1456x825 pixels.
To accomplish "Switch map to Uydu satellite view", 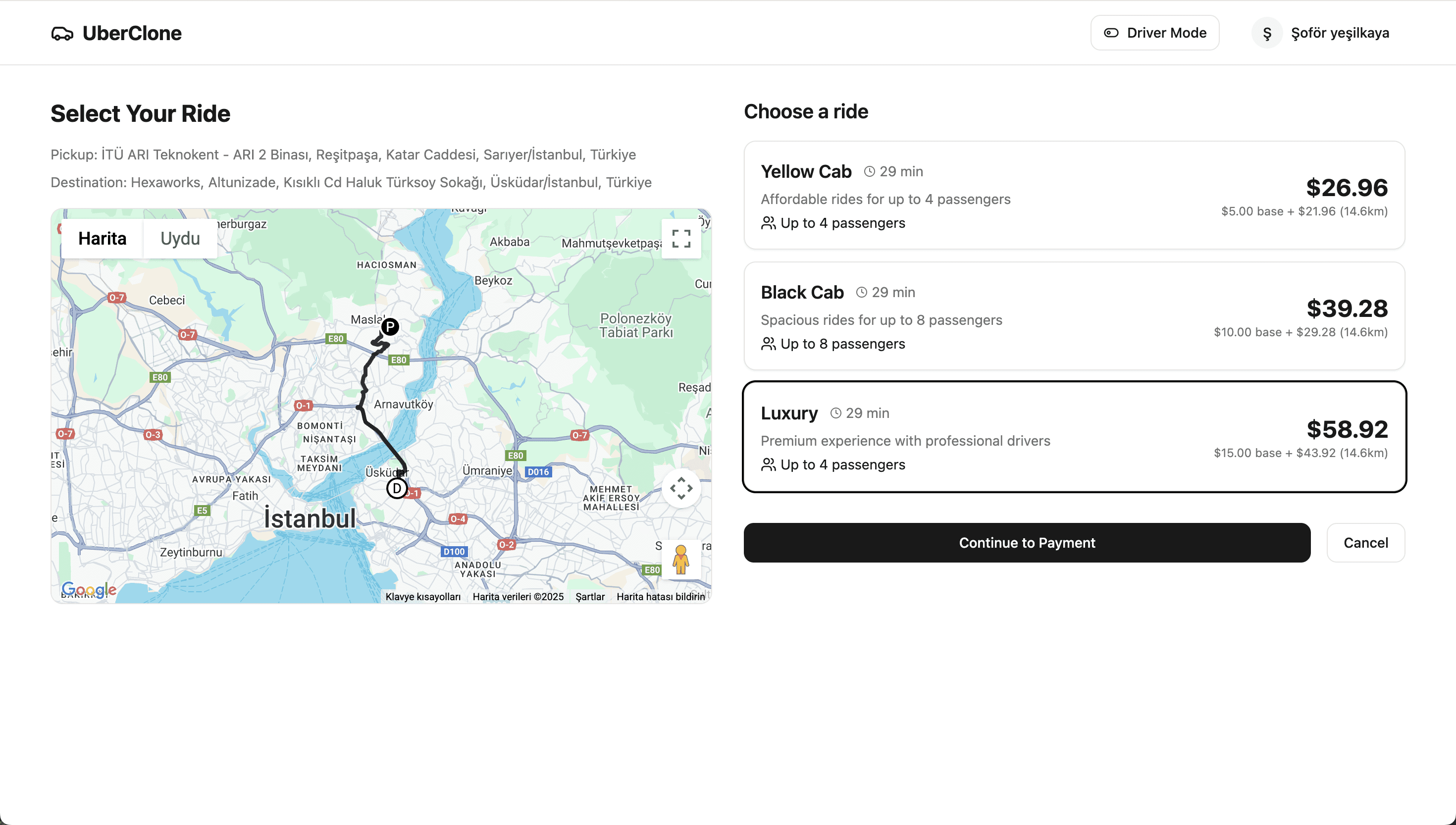I will 180,239.
